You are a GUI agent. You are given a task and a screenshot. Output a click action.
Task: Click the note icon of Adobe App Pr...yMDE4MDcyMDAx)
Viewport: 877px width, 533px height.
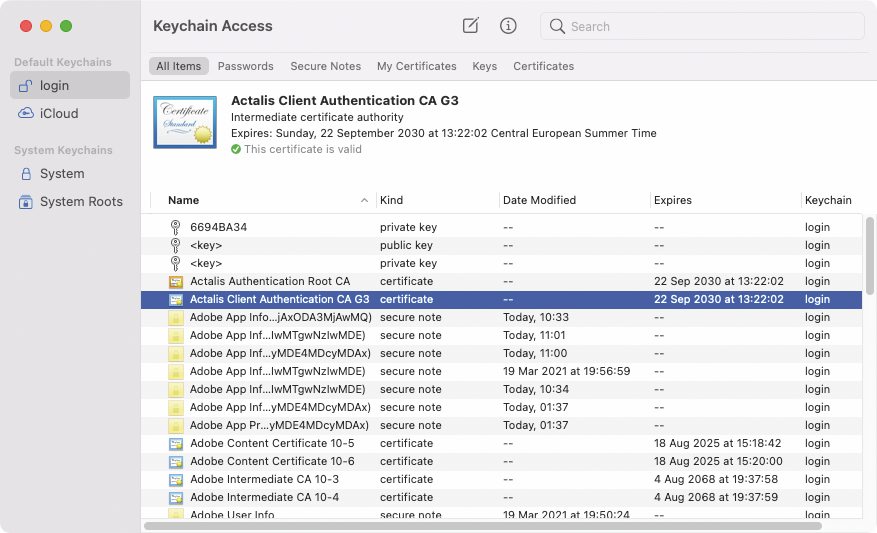point(176,425)
